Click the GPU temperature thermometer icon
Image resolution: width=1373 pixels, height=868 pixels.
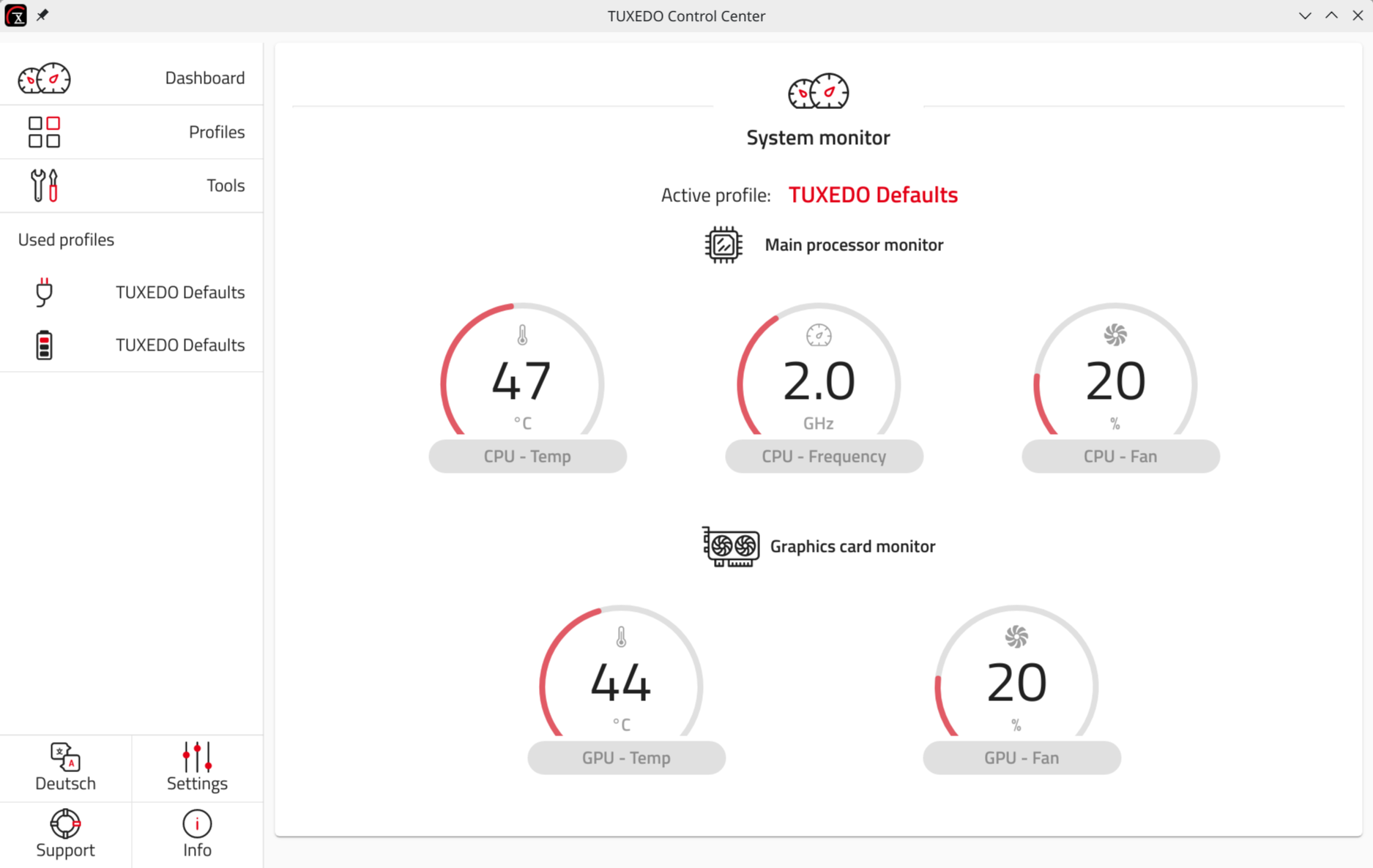[x=621, y=637]
